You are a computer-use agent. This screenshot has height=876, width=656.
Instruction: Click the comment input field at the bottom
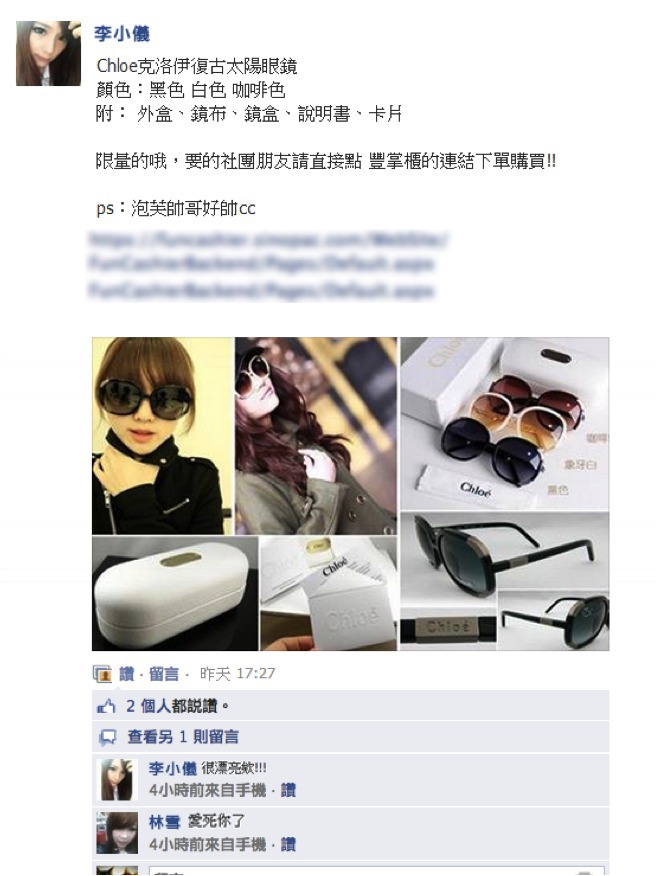(x=376, y=871)
